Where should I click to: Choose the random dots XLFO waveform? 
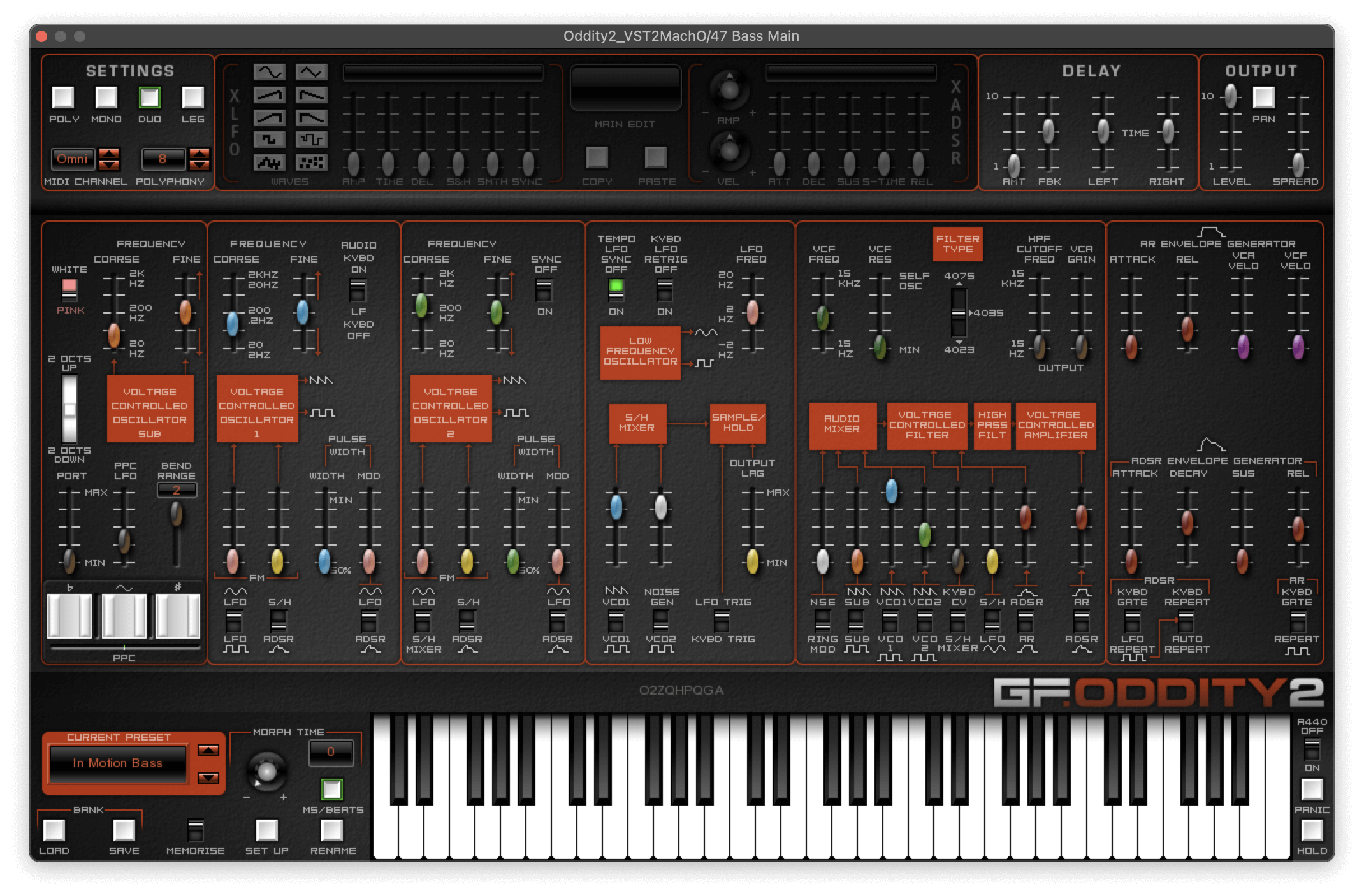pyautogui.click(x=311, y=163)
